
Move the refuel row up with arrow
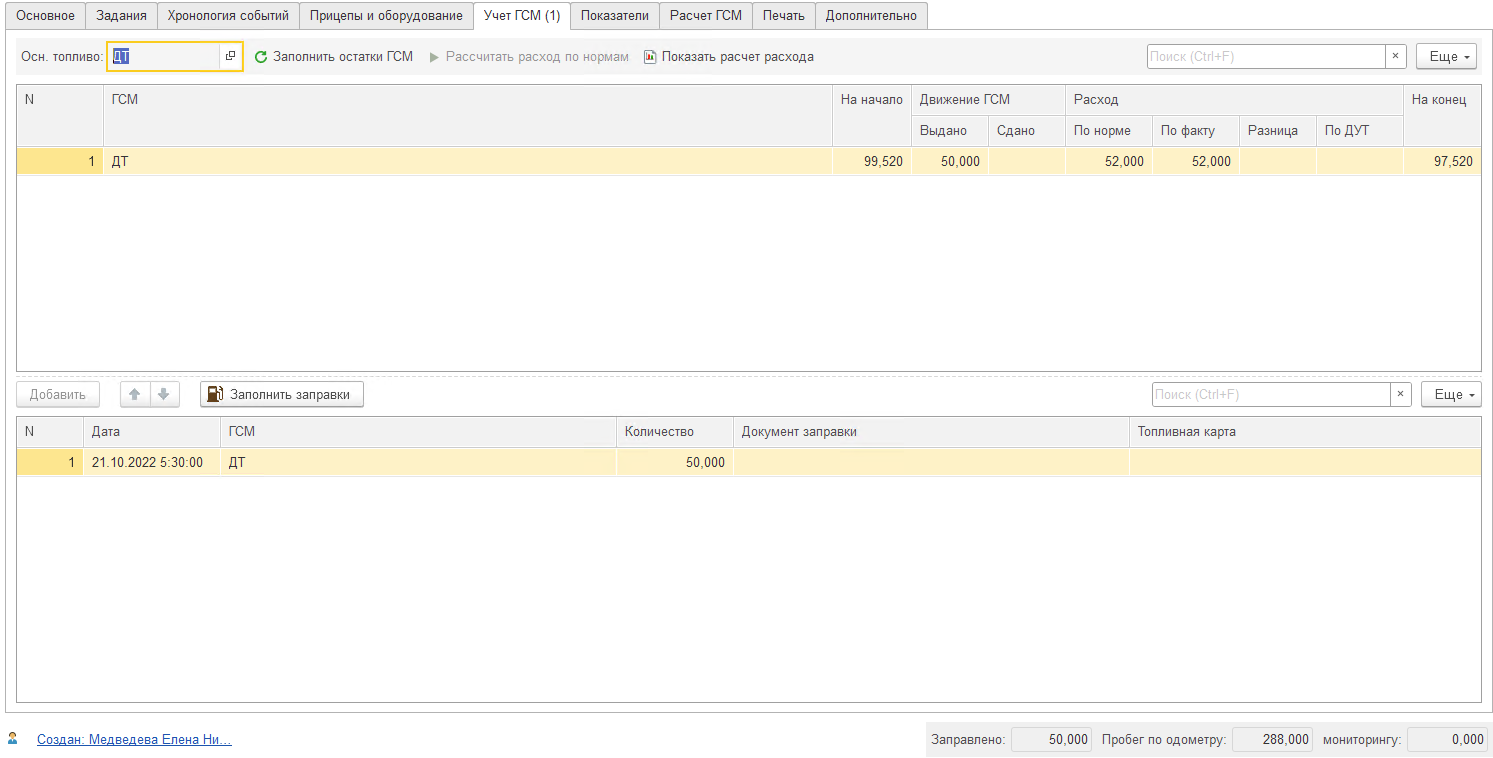click(x=135, y=395)
